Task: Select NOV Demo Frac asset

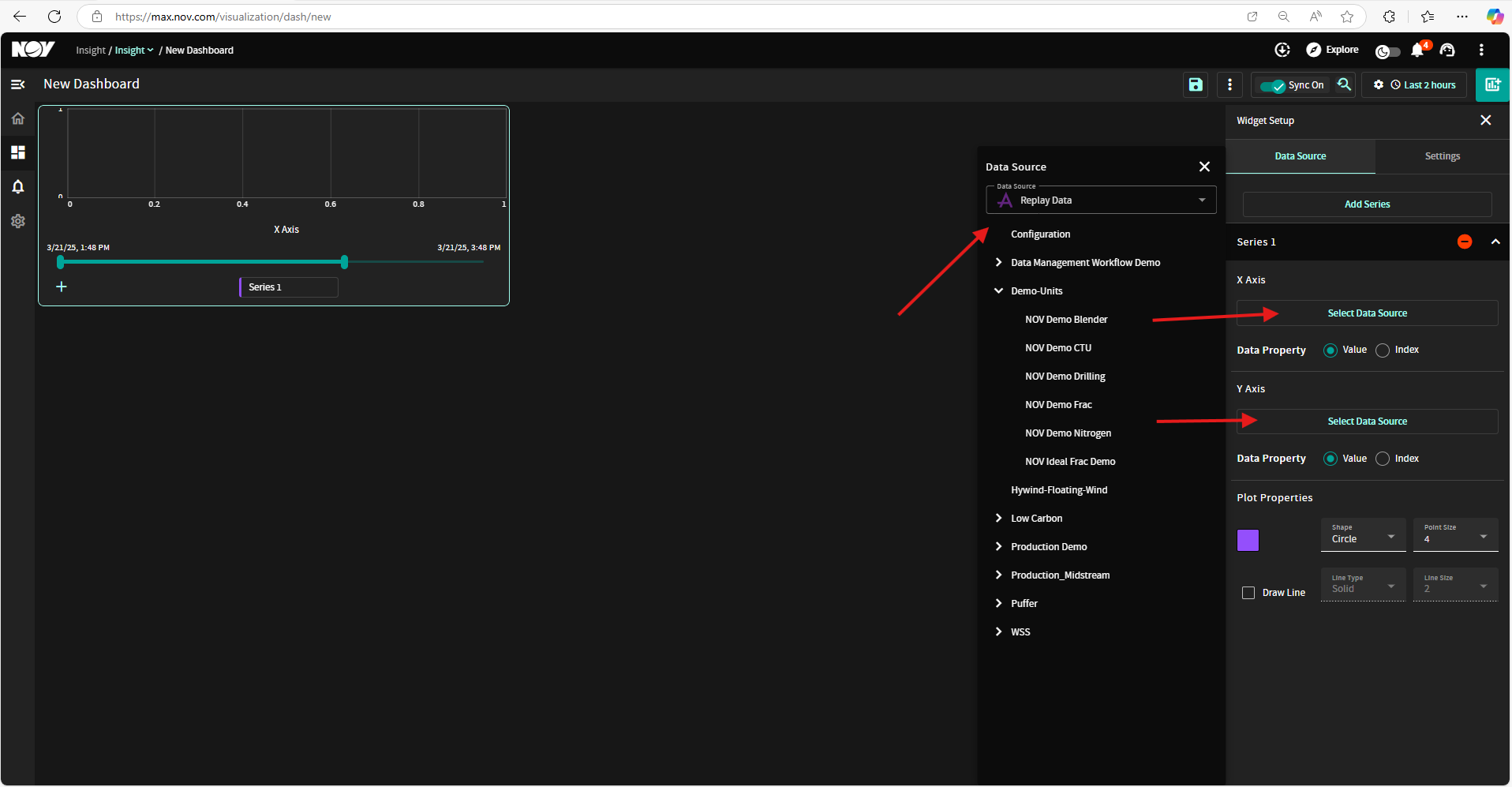Action: (x=1058, y=404)
